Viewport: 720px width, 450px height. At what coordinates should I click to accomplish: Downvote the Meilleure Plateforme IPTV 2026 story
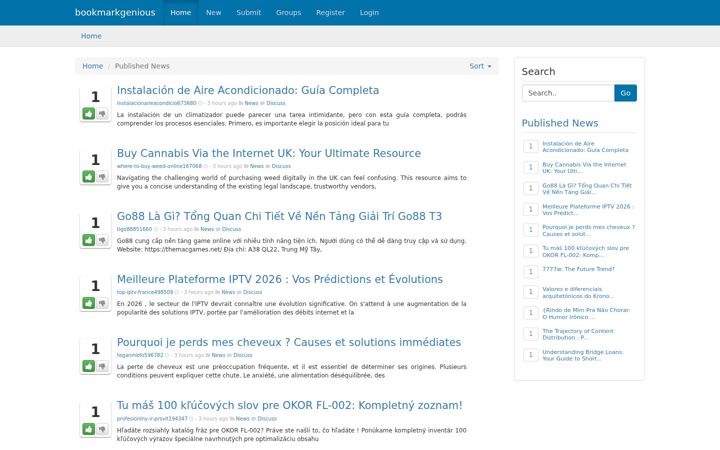point(102,303)
